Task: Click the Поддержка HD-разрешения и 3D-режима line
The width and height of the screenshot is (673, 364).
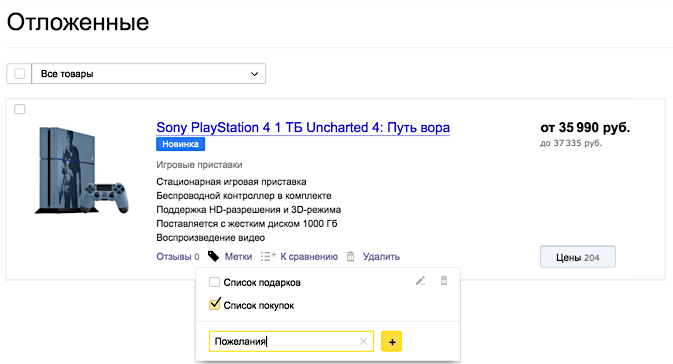Action: point(249,210)
